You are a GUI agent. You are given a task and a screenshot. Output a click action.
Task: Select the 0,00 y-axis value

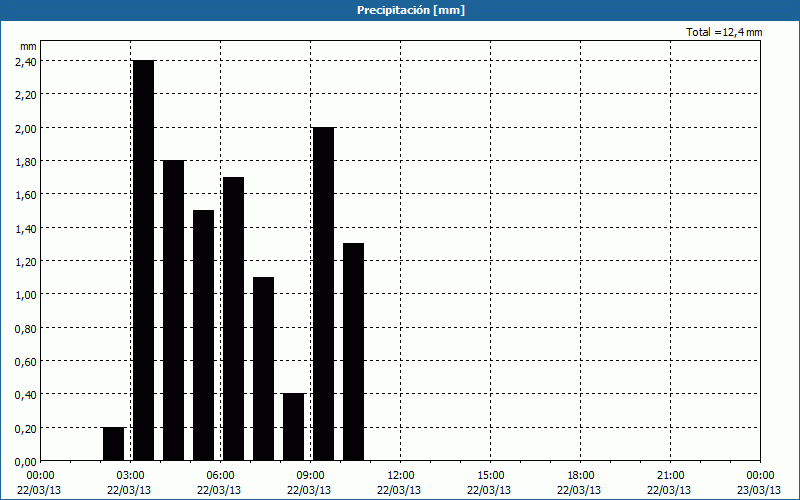click(x=26, y=461)
